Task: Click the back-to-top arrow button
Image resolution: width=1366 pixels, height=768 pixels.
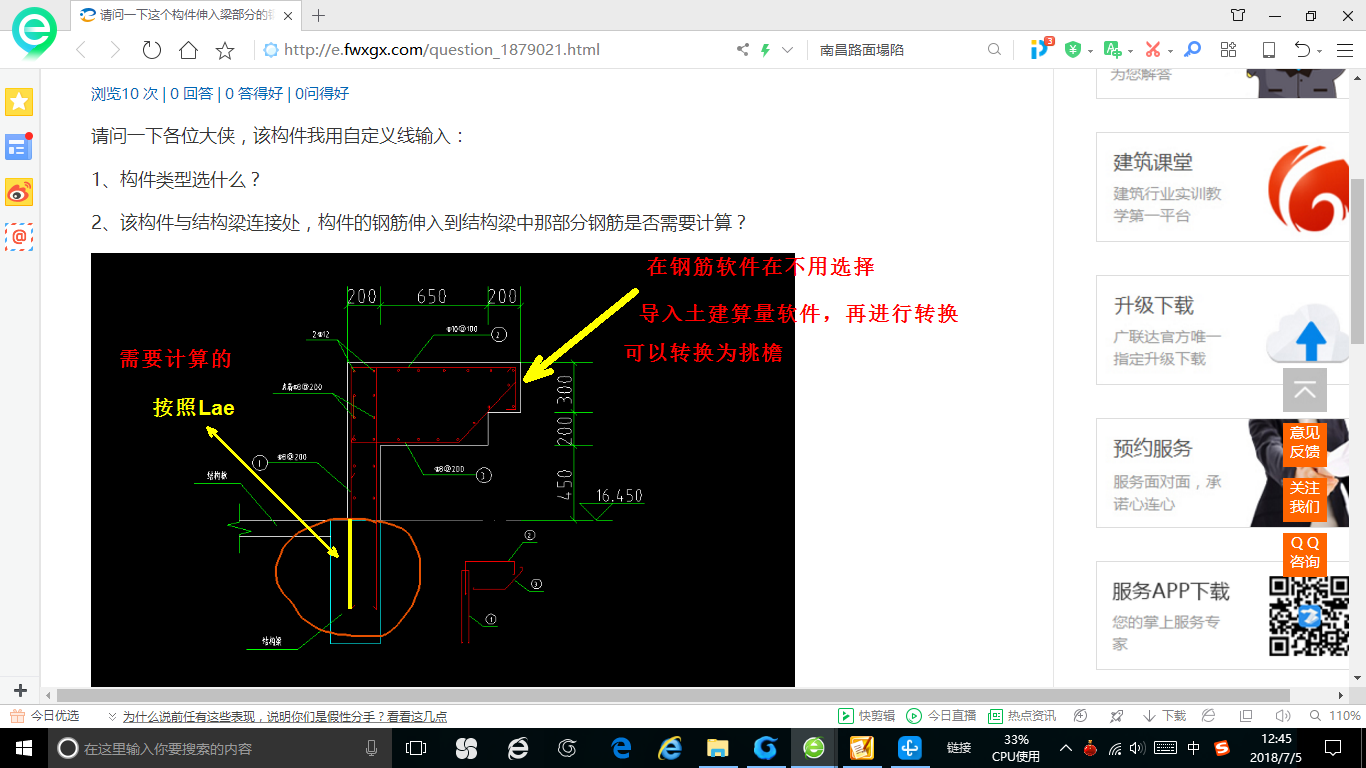Action: click(x=1305, y=390)
